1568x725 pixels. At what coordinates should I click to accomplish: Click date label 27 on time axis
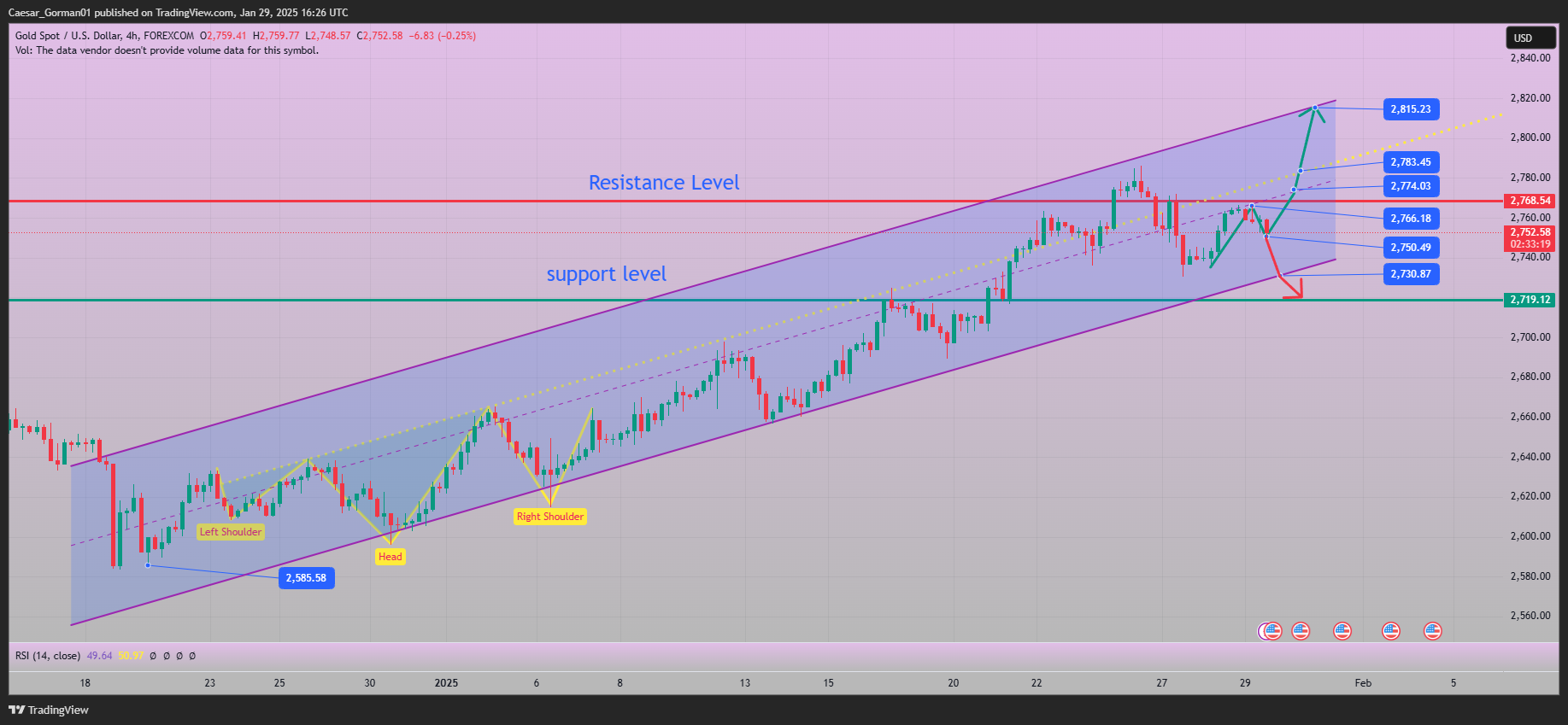[x=1161, y=683]
